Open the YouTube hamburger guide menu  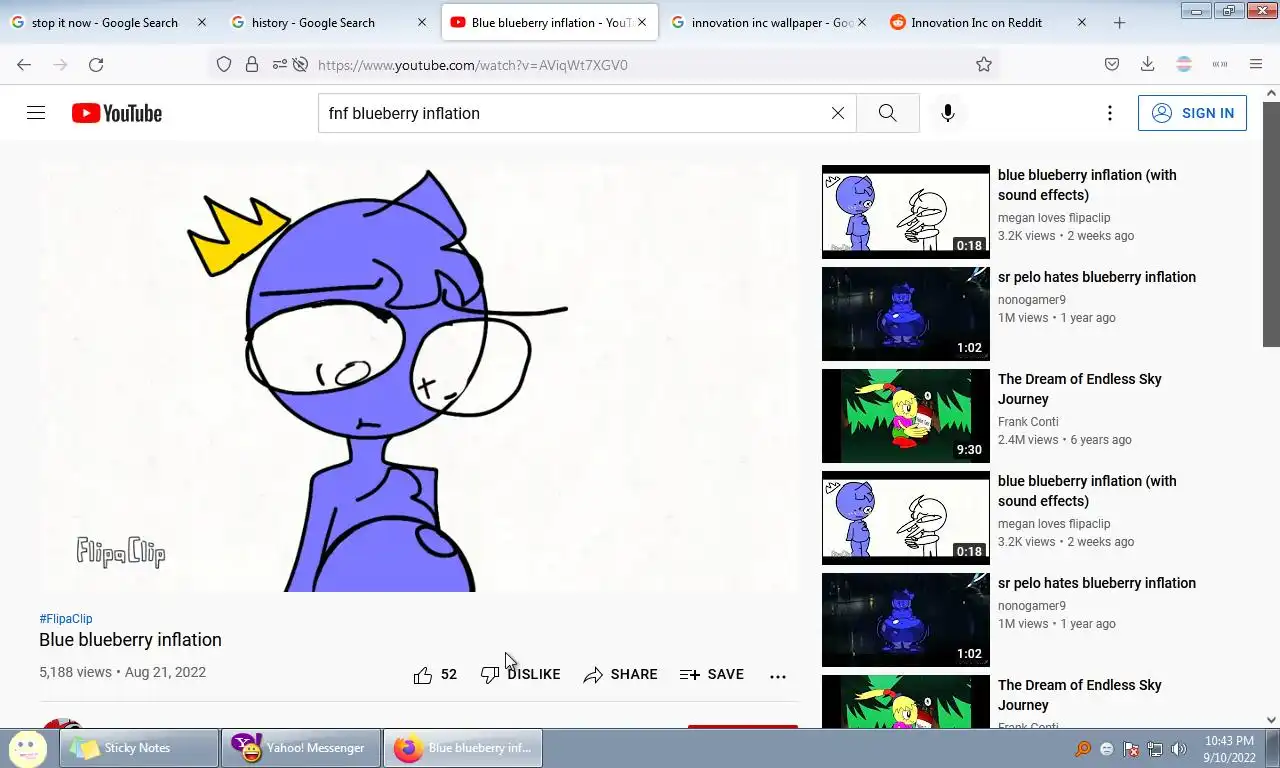(36, 113)
